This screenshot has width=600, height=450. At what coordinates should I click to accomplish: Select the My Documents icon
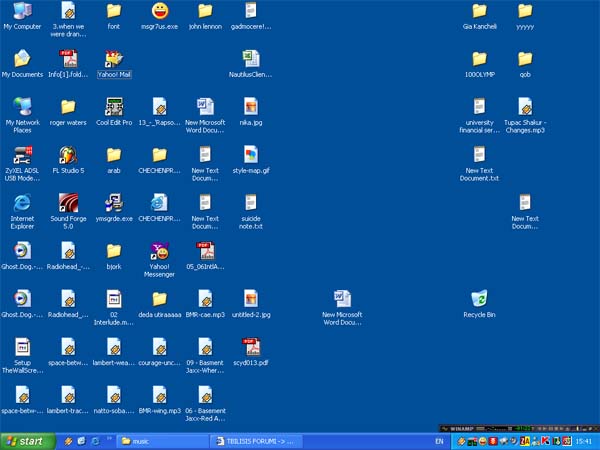(22, 64)
